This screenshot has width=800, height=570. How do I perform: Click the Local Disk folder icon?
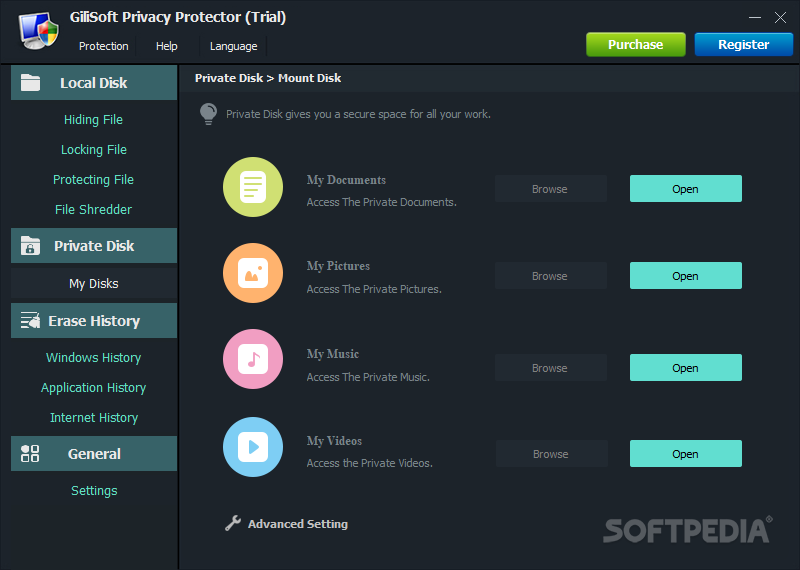[x=30, y=82]
